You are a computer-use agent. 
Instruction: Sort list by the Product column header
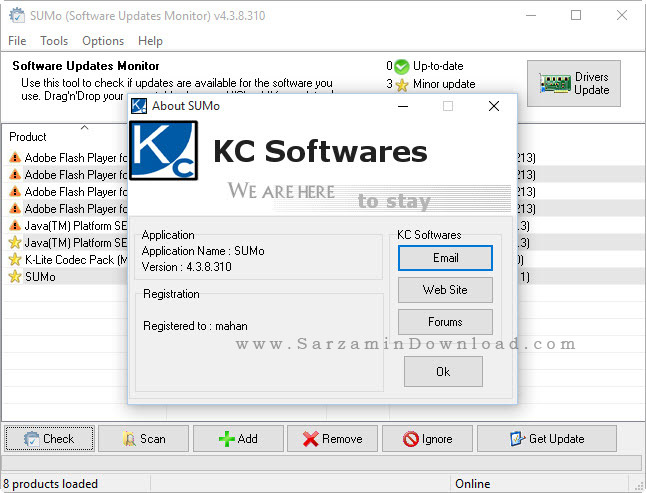[x=28, y=137]
